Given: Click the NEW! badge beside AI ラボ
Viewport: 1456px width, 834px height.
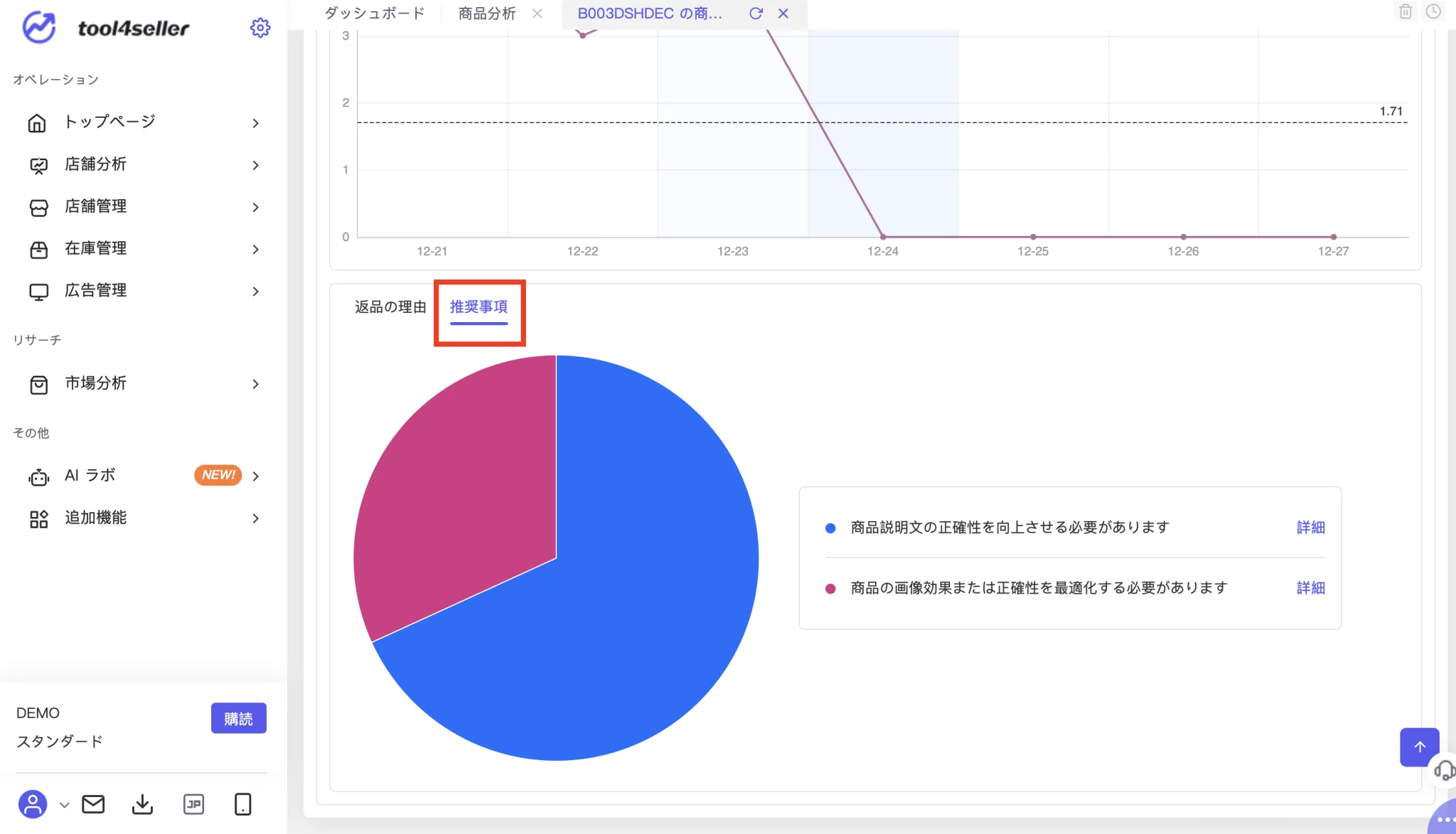Looking at the screenshot, I should [x=218, y=475].
